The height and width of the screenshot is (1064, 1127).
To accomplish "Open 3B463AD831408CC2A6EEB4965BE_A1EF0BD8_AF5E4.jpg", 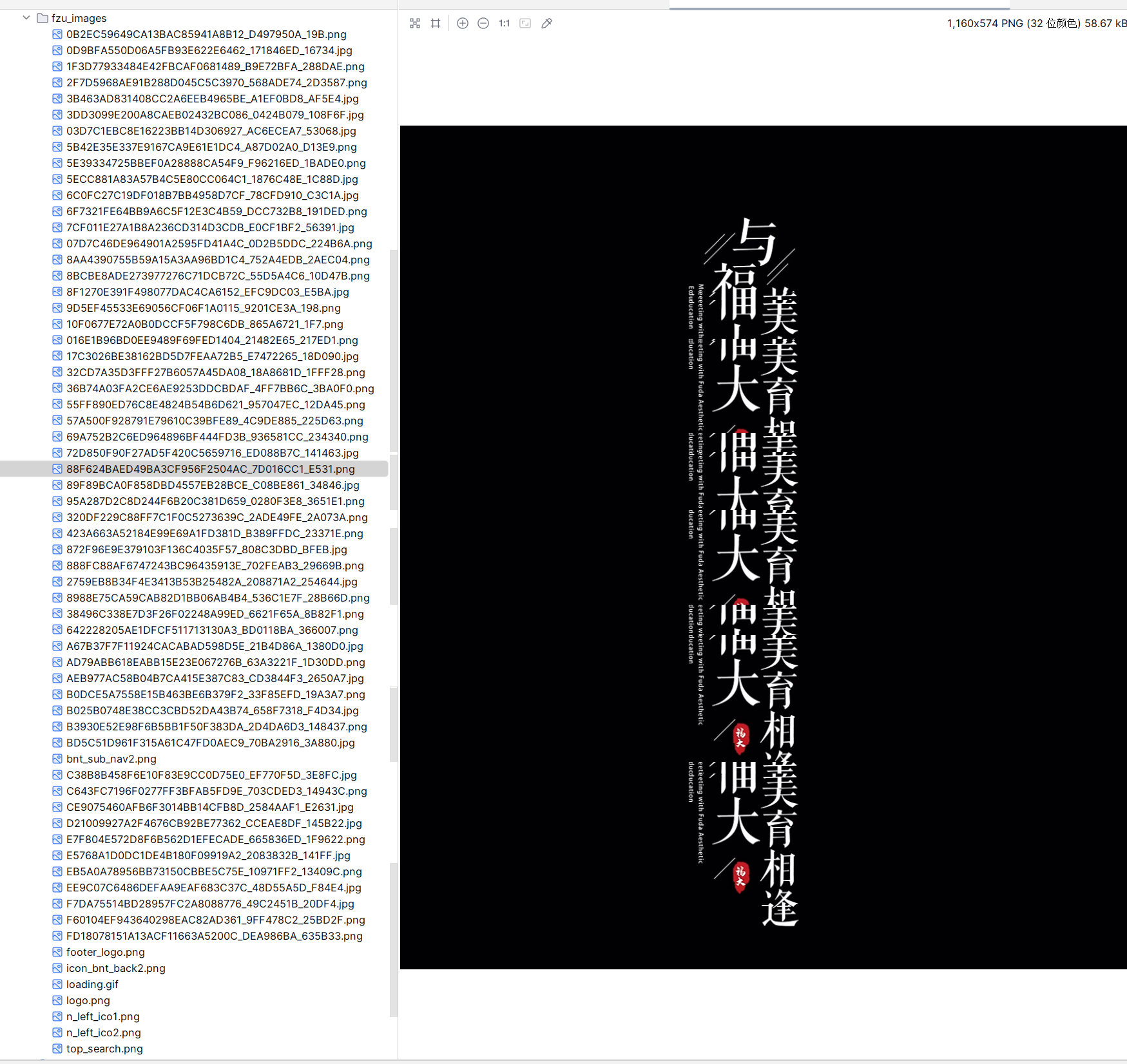I will coord(213,99).
